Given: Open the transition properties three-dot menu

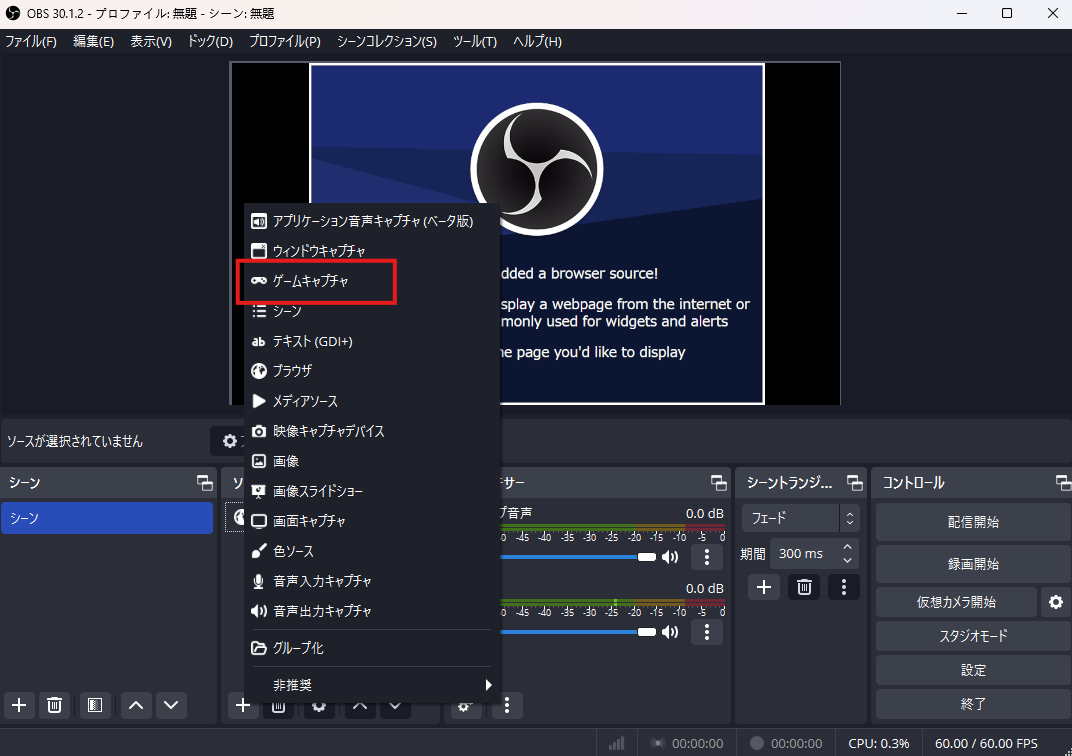Looking at the screenshot, I should click(844, 587).
